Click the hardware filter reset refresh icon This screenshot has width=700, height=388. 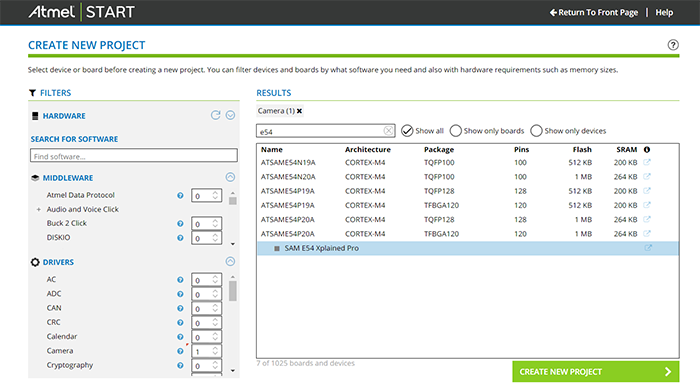[216, 115]
